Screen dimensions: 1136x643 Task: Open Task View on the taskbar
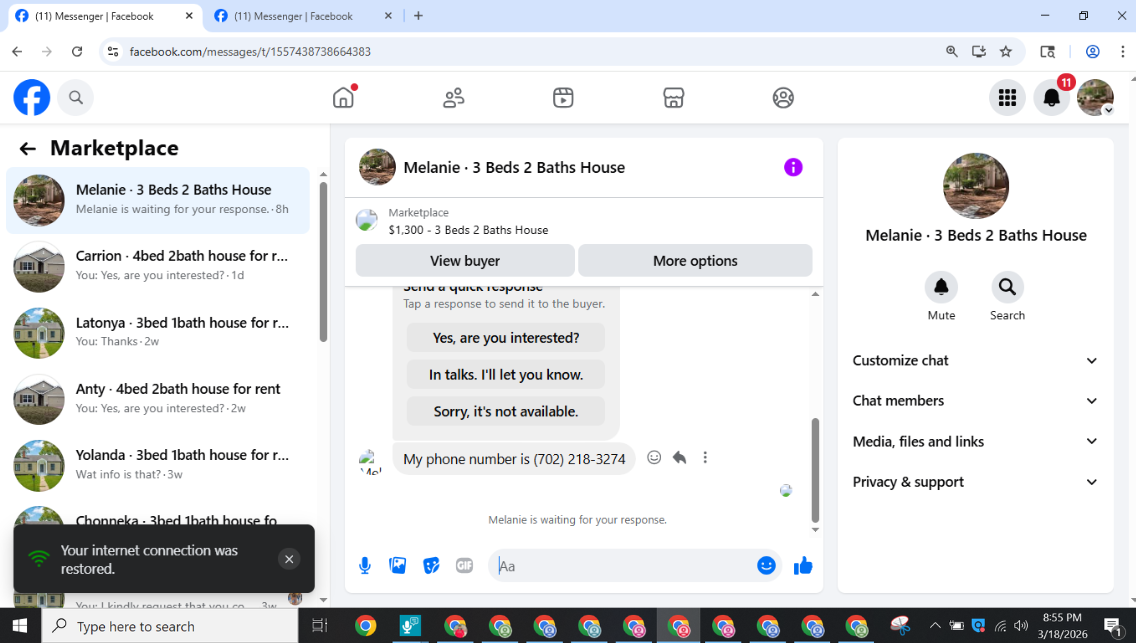[x=320, y=626]
